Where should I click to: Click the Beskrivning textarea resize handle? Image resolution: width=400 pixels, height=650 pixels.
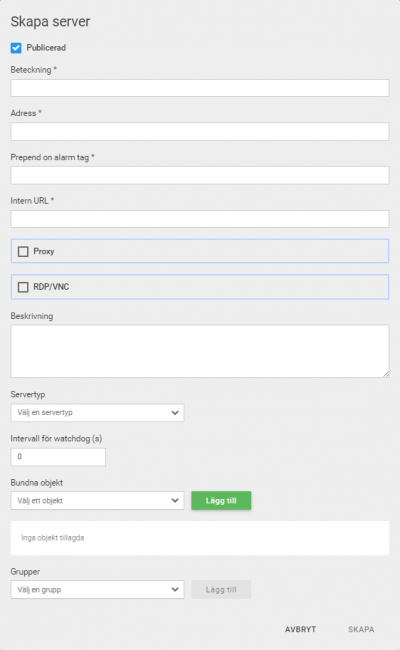(x=386, y=374)
